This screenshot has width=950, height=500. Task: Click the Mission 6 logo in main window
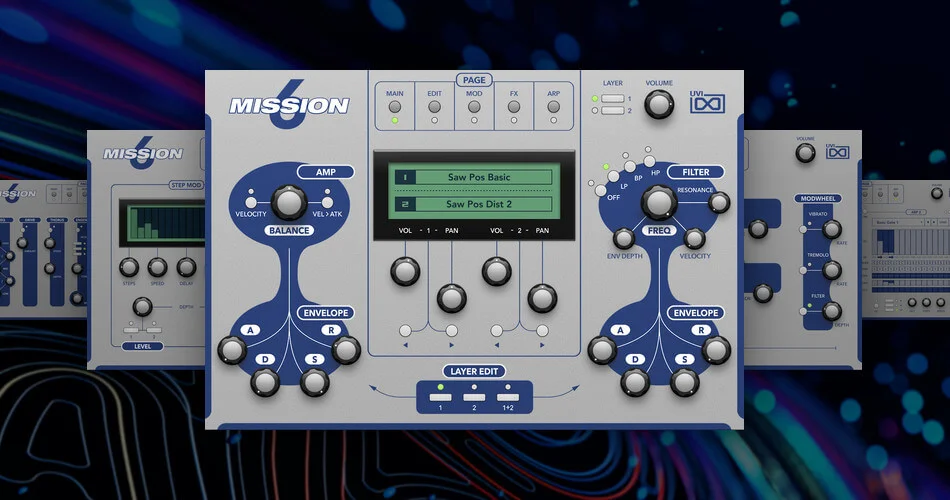pyautogui.click(x=289, y=104)
